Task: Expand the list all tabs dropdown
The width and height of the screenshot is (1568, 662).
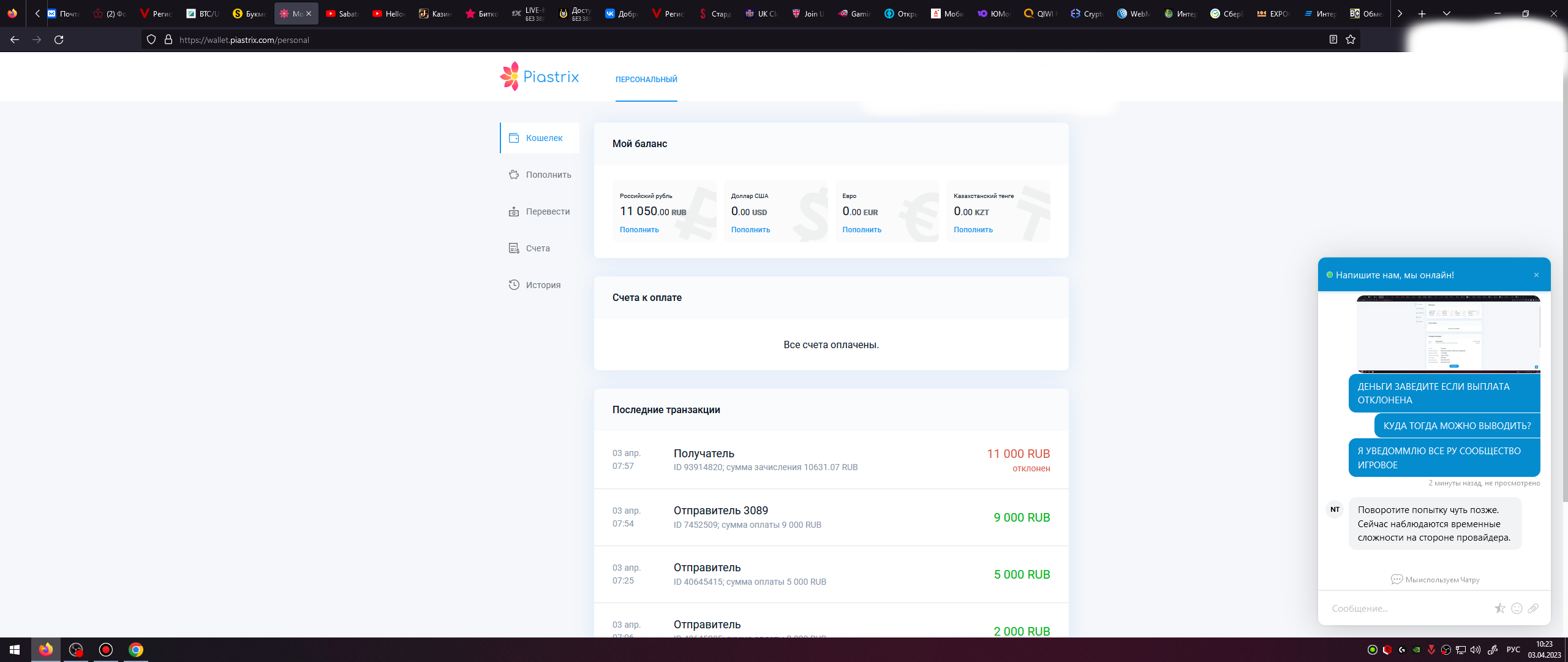Action: [1447, 13]
